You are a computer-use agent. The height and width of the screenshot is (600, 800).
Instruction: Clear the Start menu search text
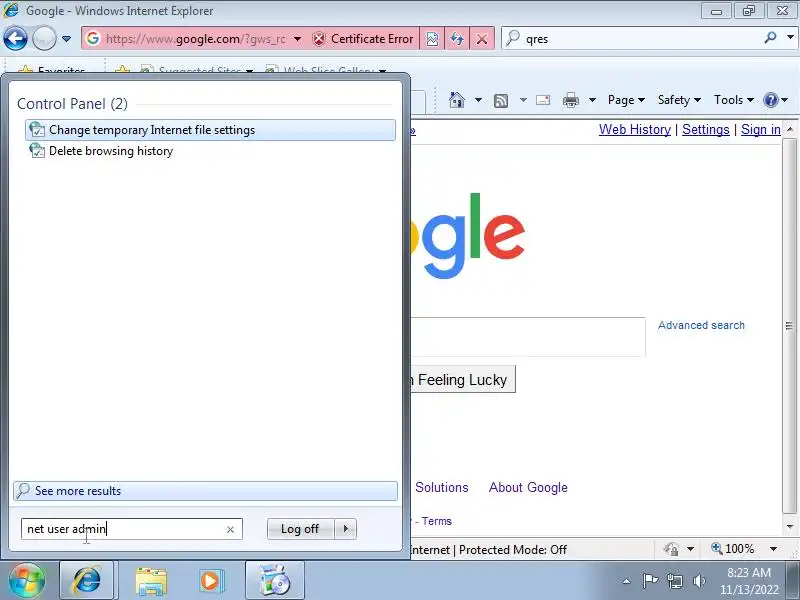click(x=230, y=530)
